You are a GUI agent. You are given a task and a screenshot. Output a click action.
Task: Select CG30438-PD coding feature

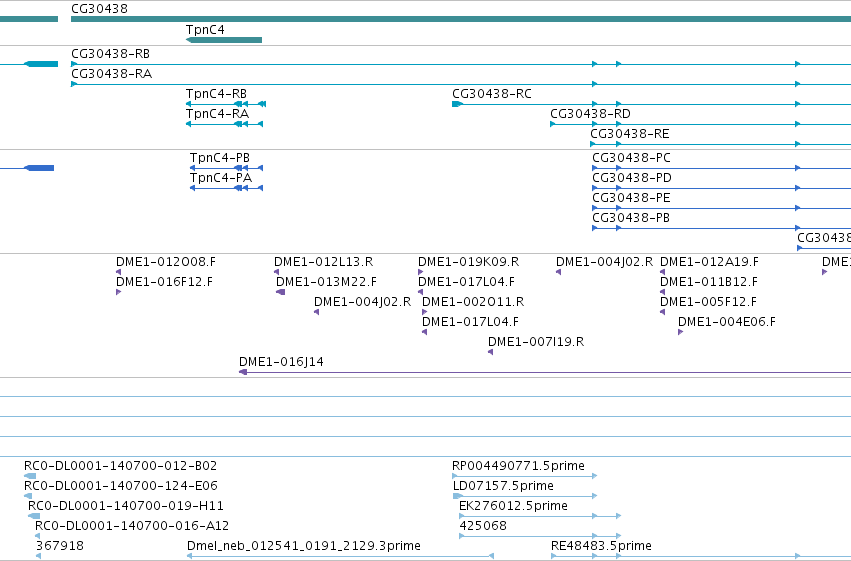[721, 188]
